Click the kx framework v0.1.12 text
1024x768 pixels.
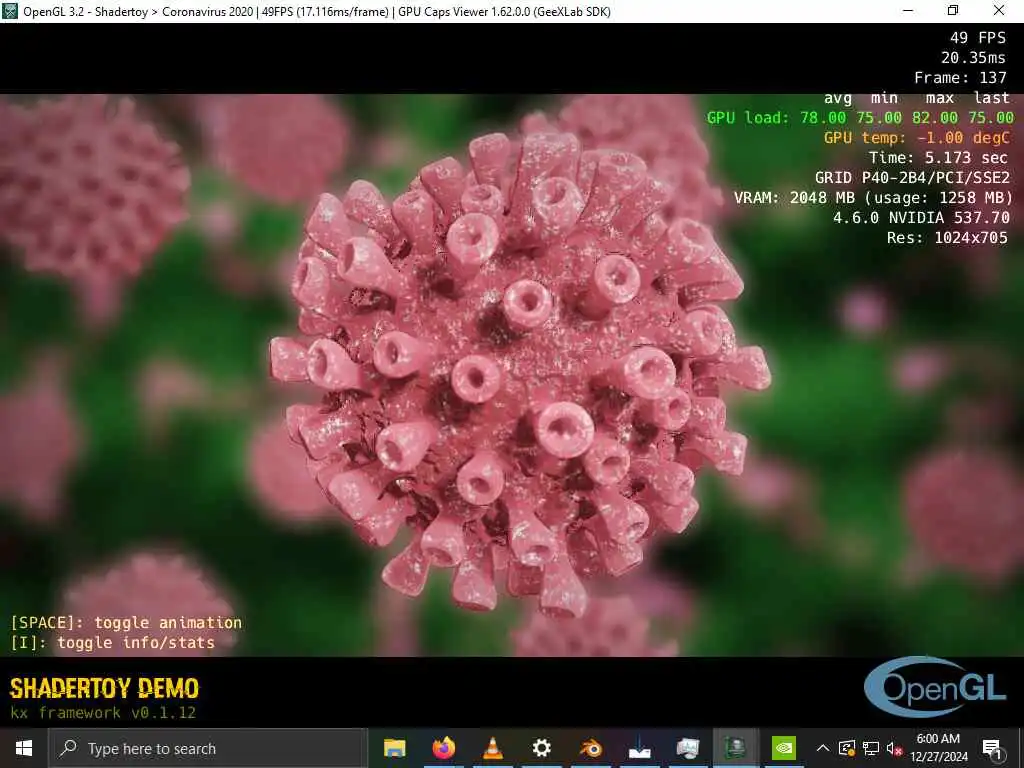(x=103, y=712)
